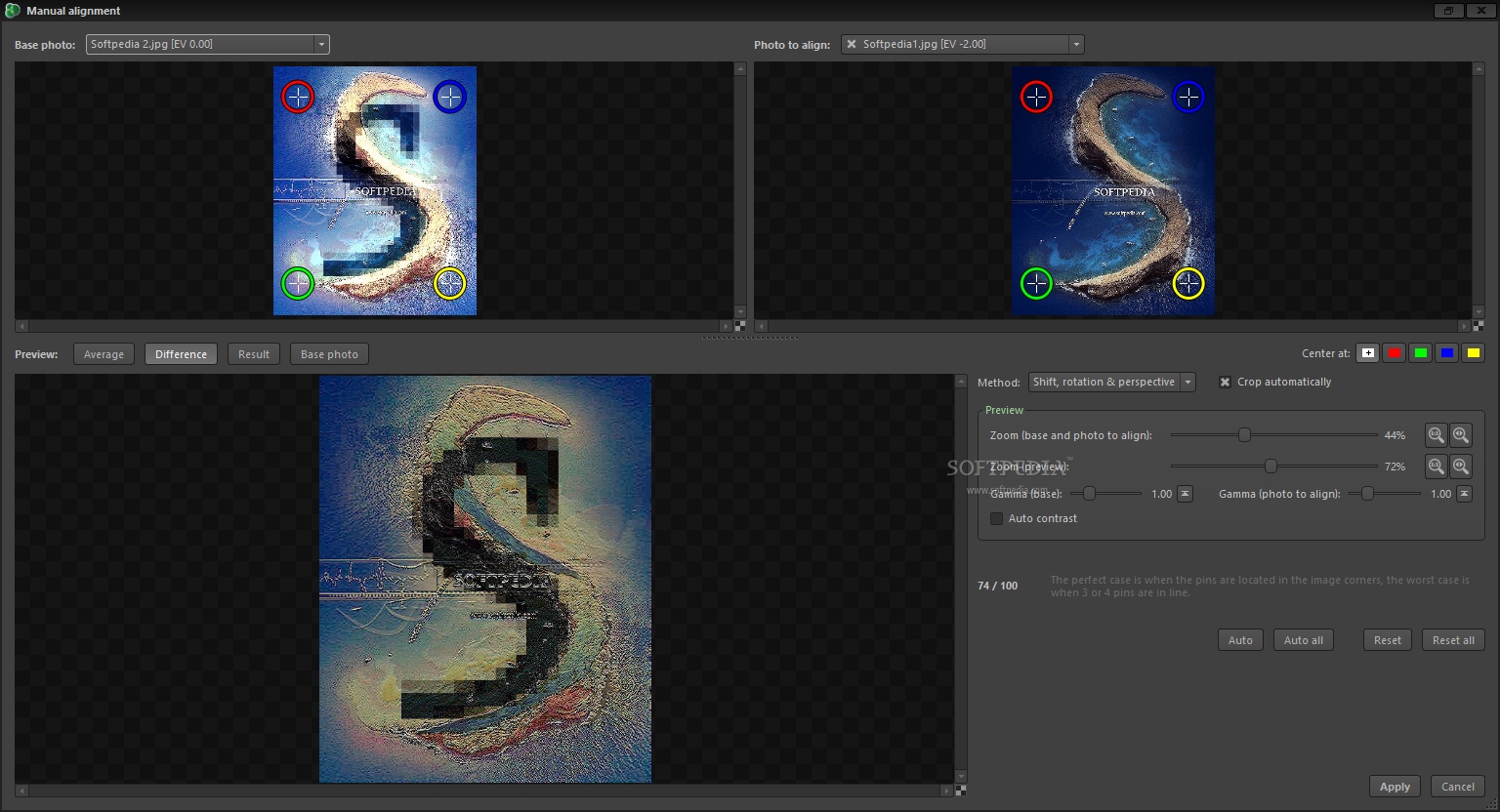Screen dimensions: 1500x812
Task: Click the base photo thumbnail image
Action: (375, 191)
